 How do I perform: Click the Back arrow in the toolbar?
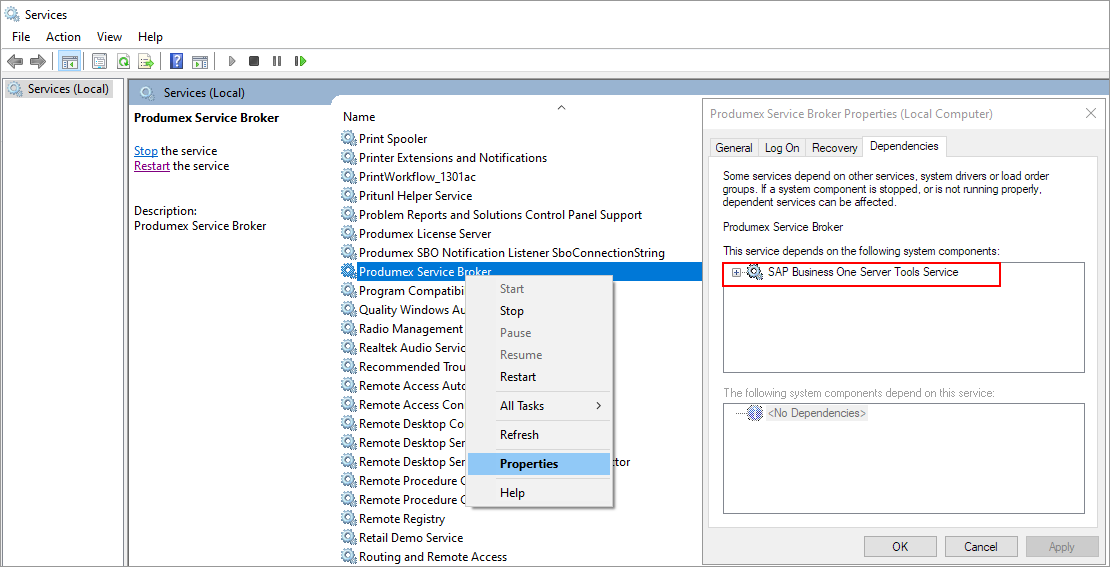coord(15,61)
